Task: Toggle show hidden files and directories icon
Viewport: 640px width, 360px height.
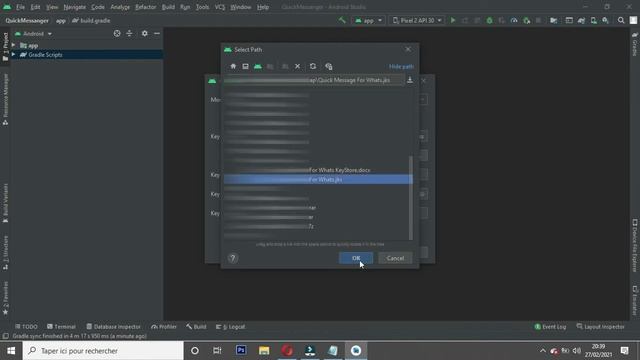Action: pos(329,66)
